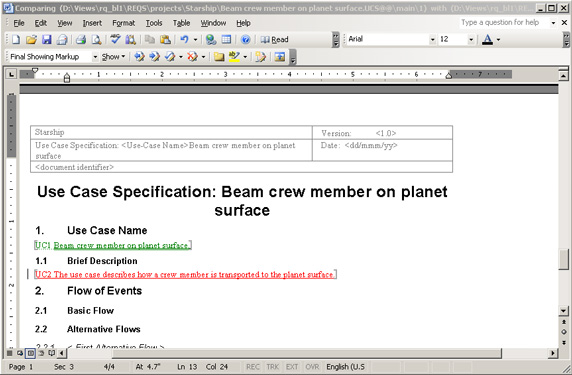This screenshot has height=375, width=572.
Task: Open the Final Showing Markup dropdown
Action: [x=95, y=57]
